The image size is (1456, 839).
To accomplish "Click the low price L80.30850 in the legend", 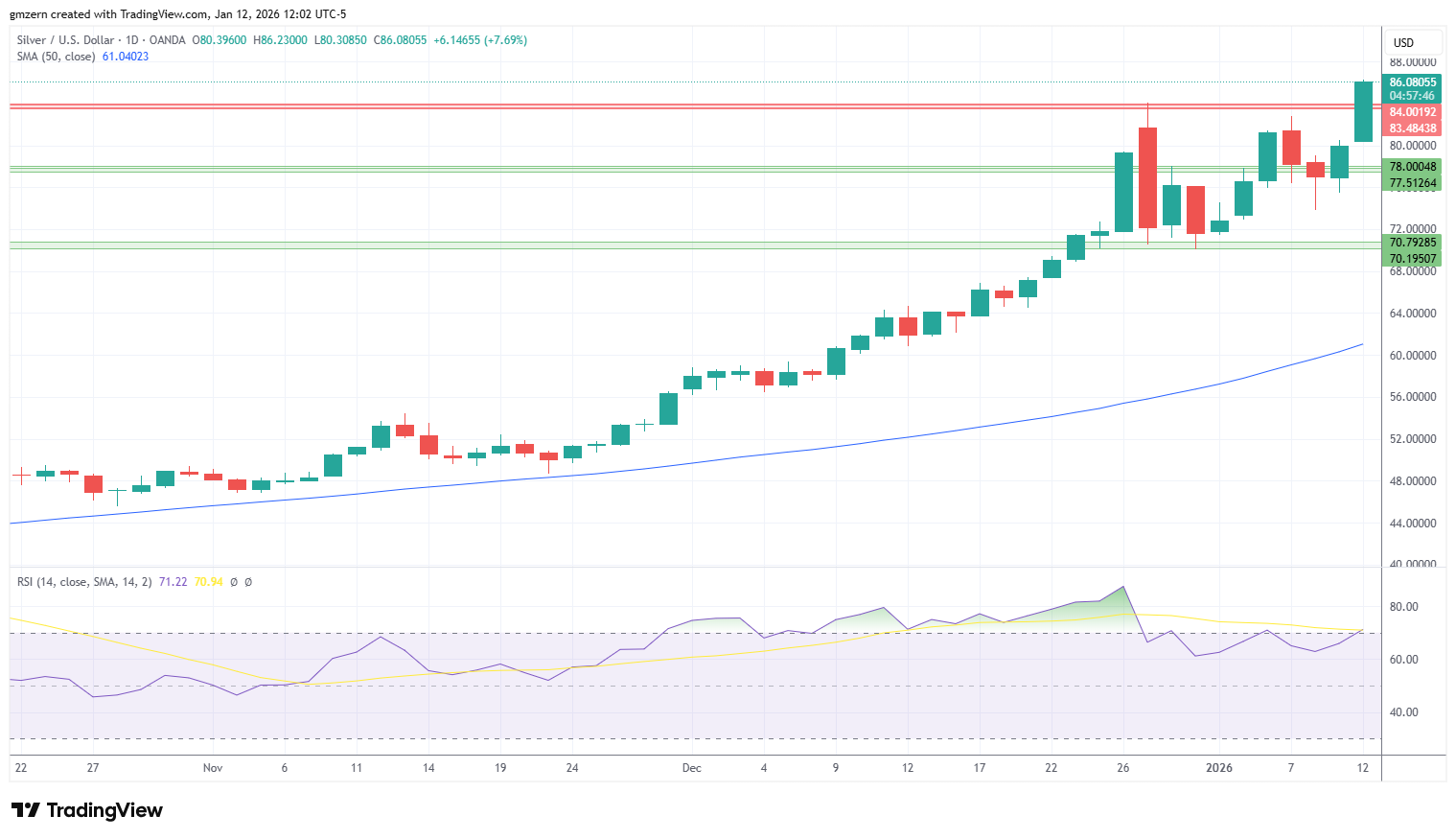I will coord(340,40).
